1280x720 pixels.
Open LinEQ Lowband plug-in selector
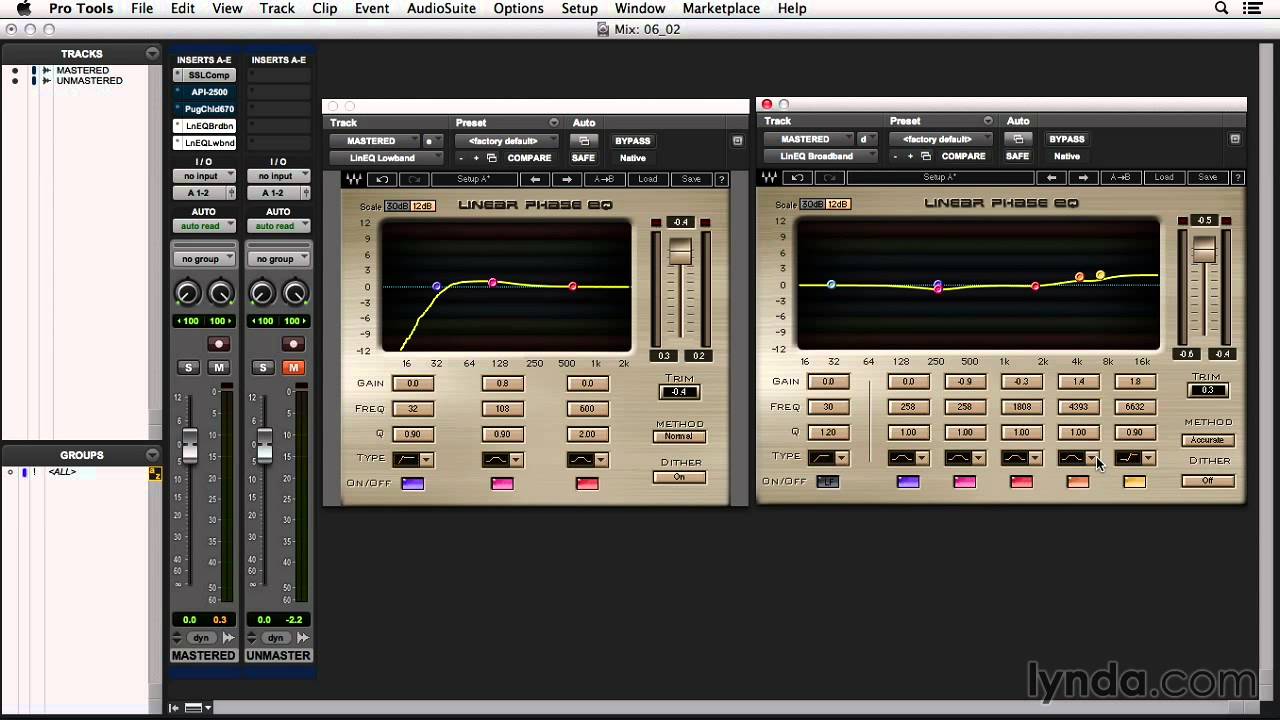pyautogui.click(x=387, y=158)
